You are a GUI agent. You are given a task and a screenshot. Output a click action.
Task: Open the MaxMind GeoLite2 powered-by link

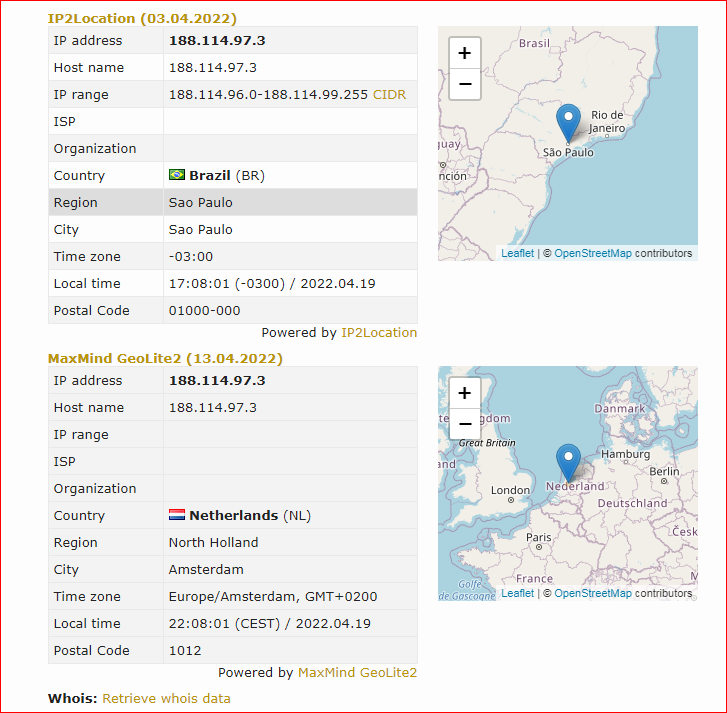click(x=357, y=673)
